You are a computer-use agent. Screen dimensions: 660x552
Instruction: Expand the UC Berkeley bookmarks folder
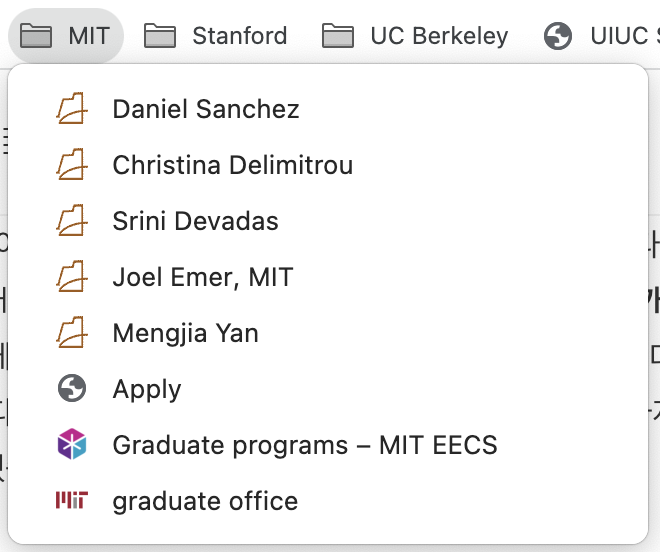(x=415, y=36)
